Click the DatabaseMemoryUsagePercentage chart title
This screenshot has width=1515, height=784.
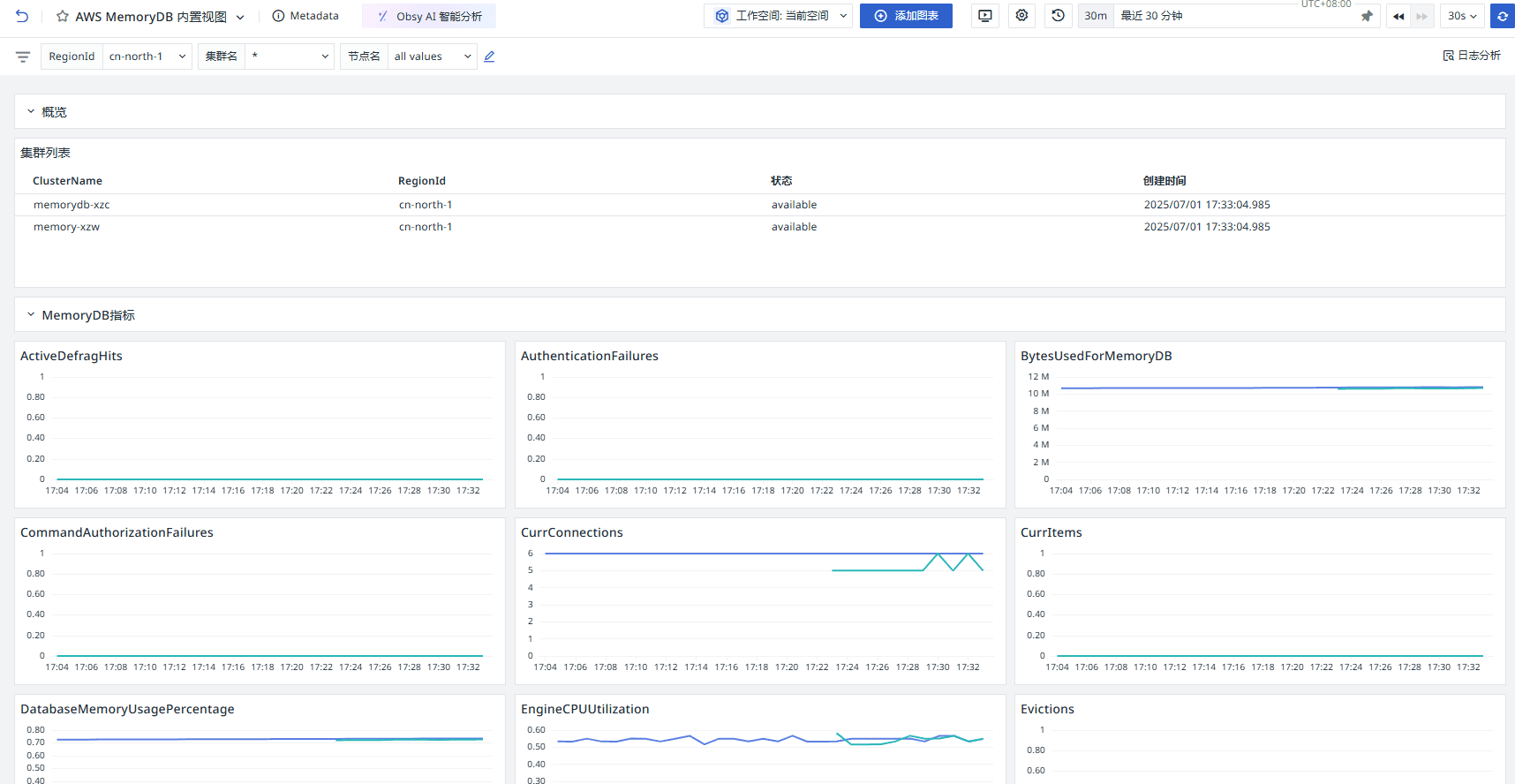point(127,709)
